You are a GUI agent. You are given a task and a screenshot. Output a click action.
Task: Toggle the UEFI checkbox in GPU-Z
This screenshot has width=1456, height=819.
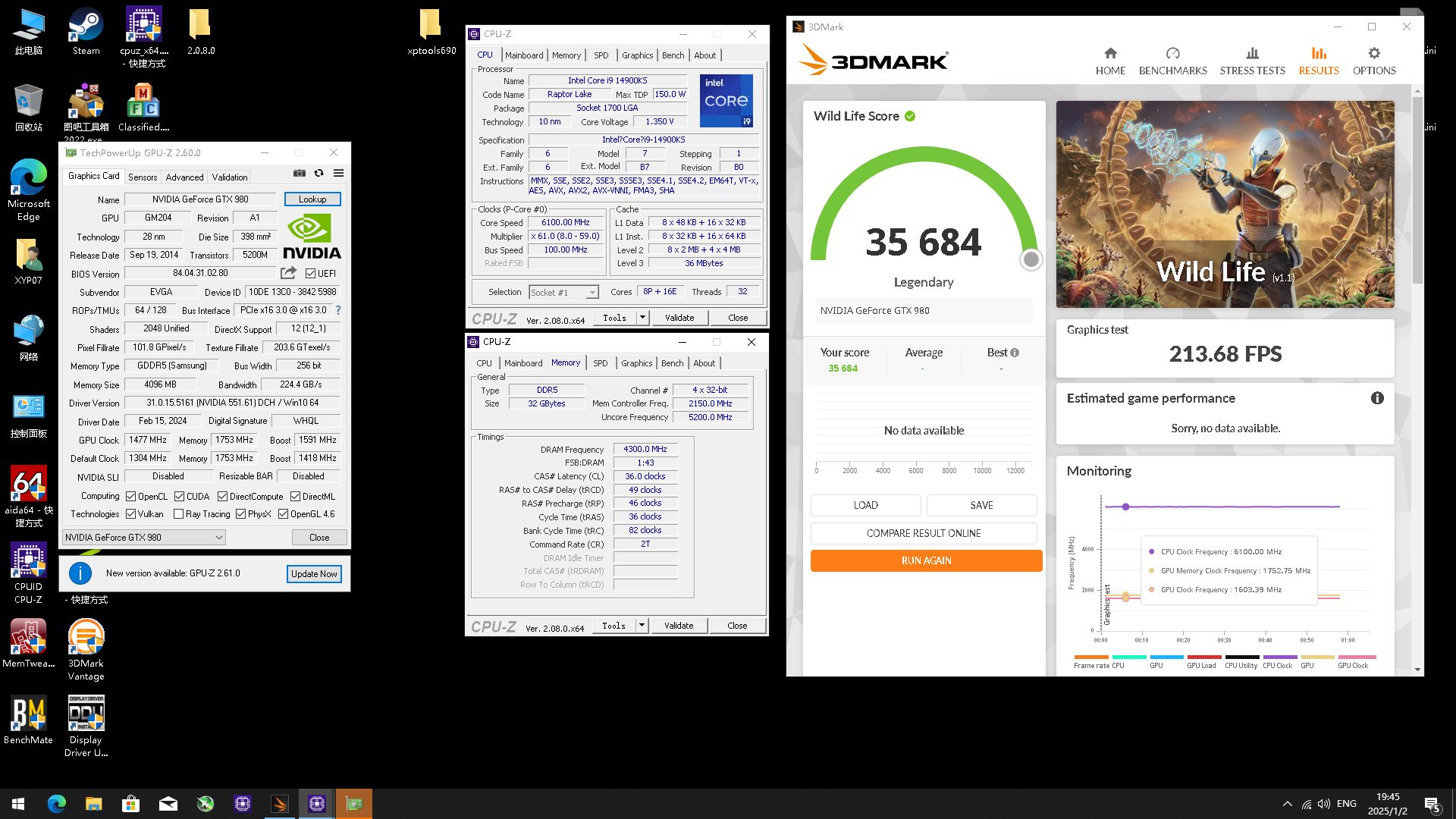click(310, 274)
